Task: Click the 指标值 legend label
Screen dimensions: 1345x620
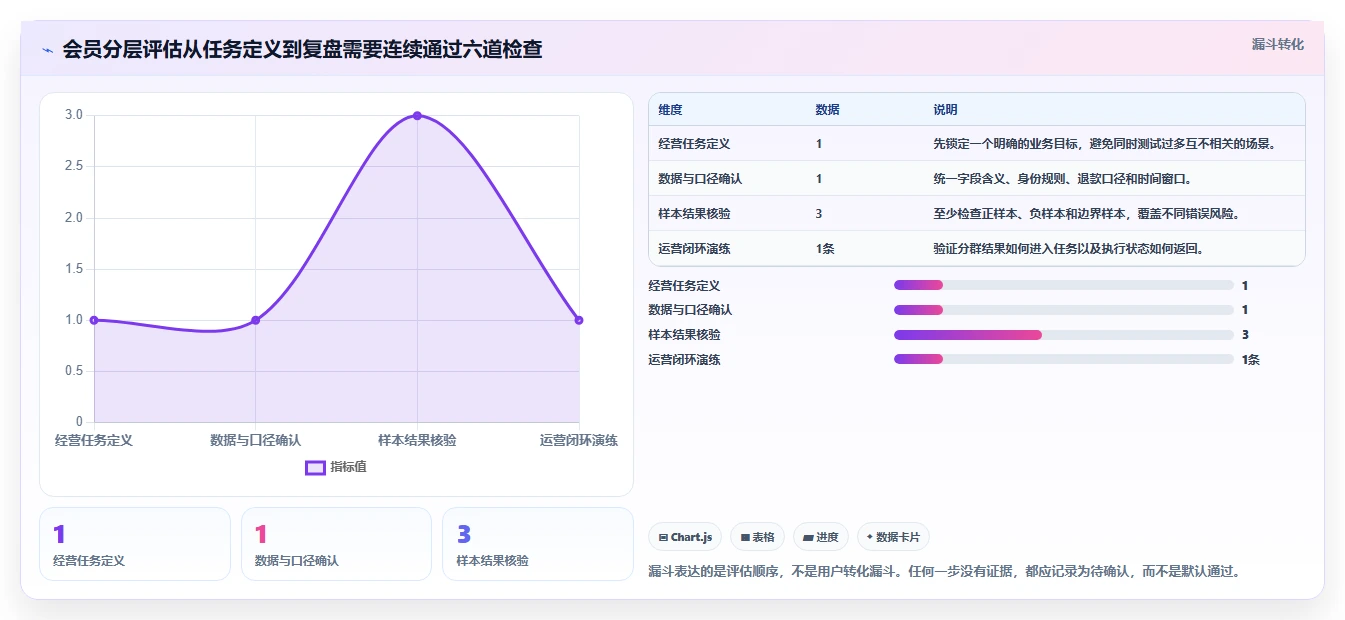Action: tap(348, 467)
